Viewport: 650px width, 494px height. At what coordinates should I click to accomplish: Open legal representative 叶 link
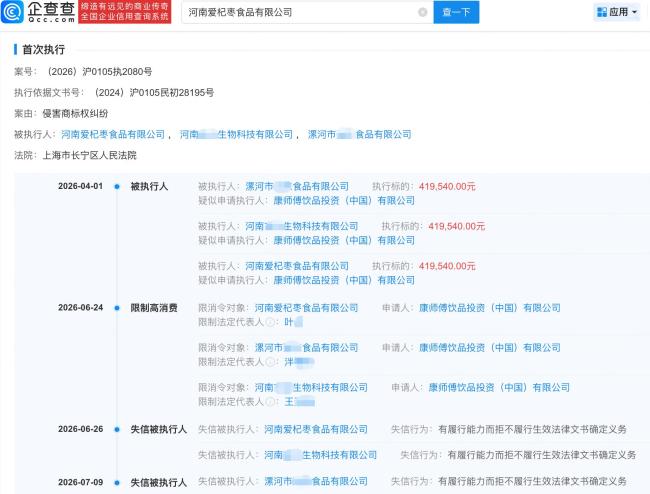pyautogui.click(x=293, y=322)
